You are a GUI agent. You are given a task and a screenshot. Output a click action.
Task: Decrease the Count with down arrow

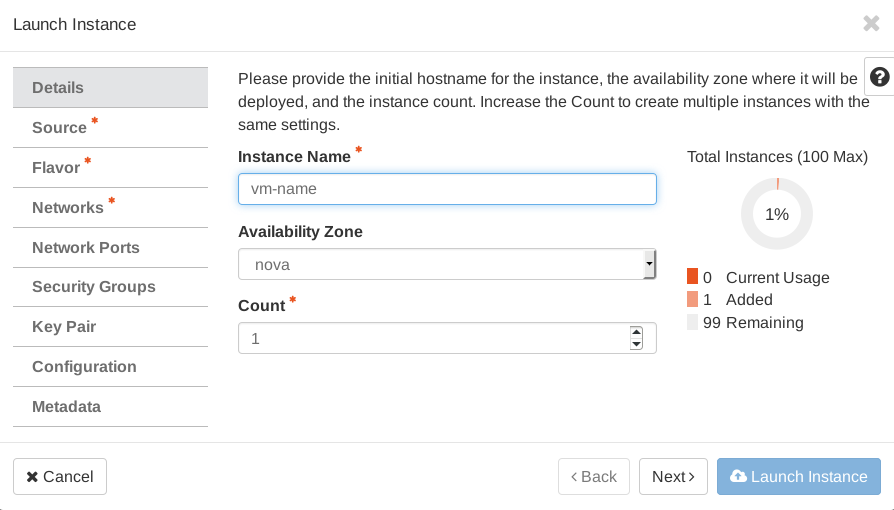click(636, 345)
